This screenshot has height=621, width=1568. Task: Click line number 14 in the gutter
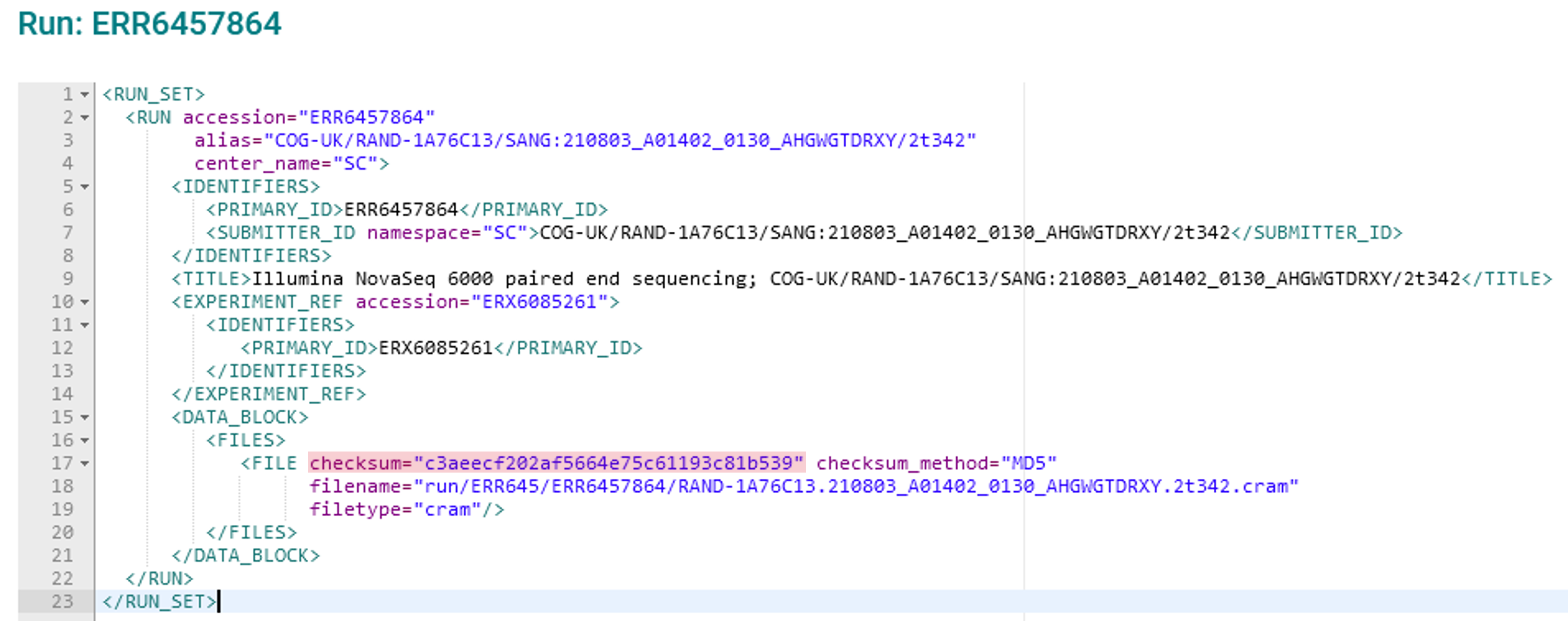click(62, 395)
